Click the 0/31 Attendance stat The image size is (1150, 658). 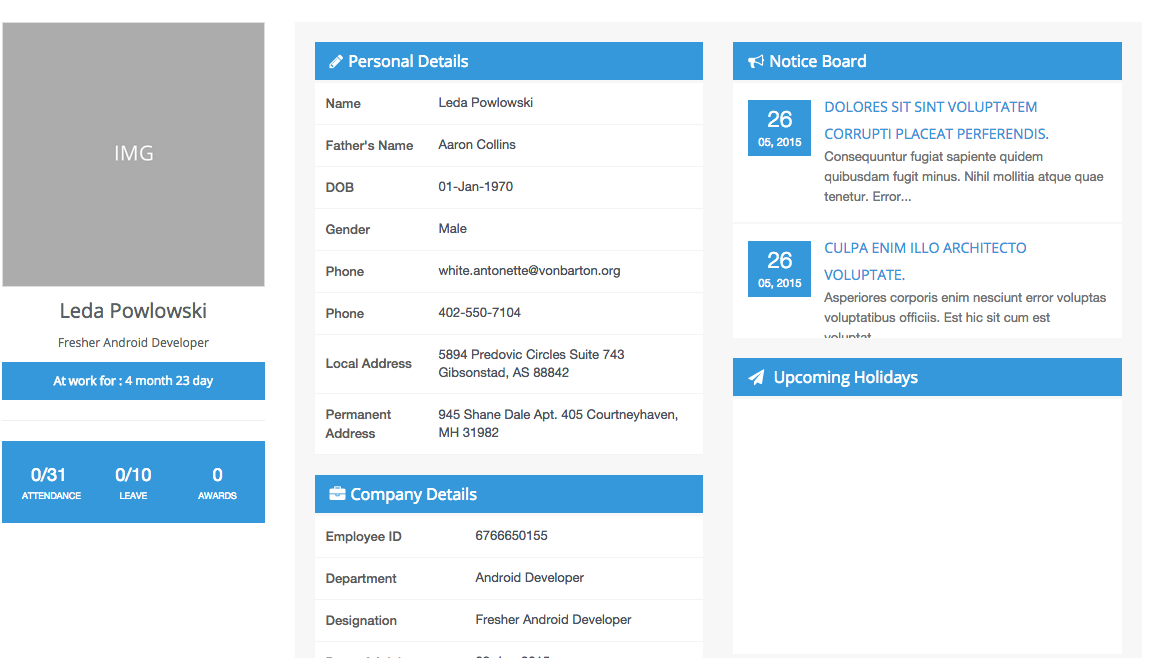click(x=49, y=482)
